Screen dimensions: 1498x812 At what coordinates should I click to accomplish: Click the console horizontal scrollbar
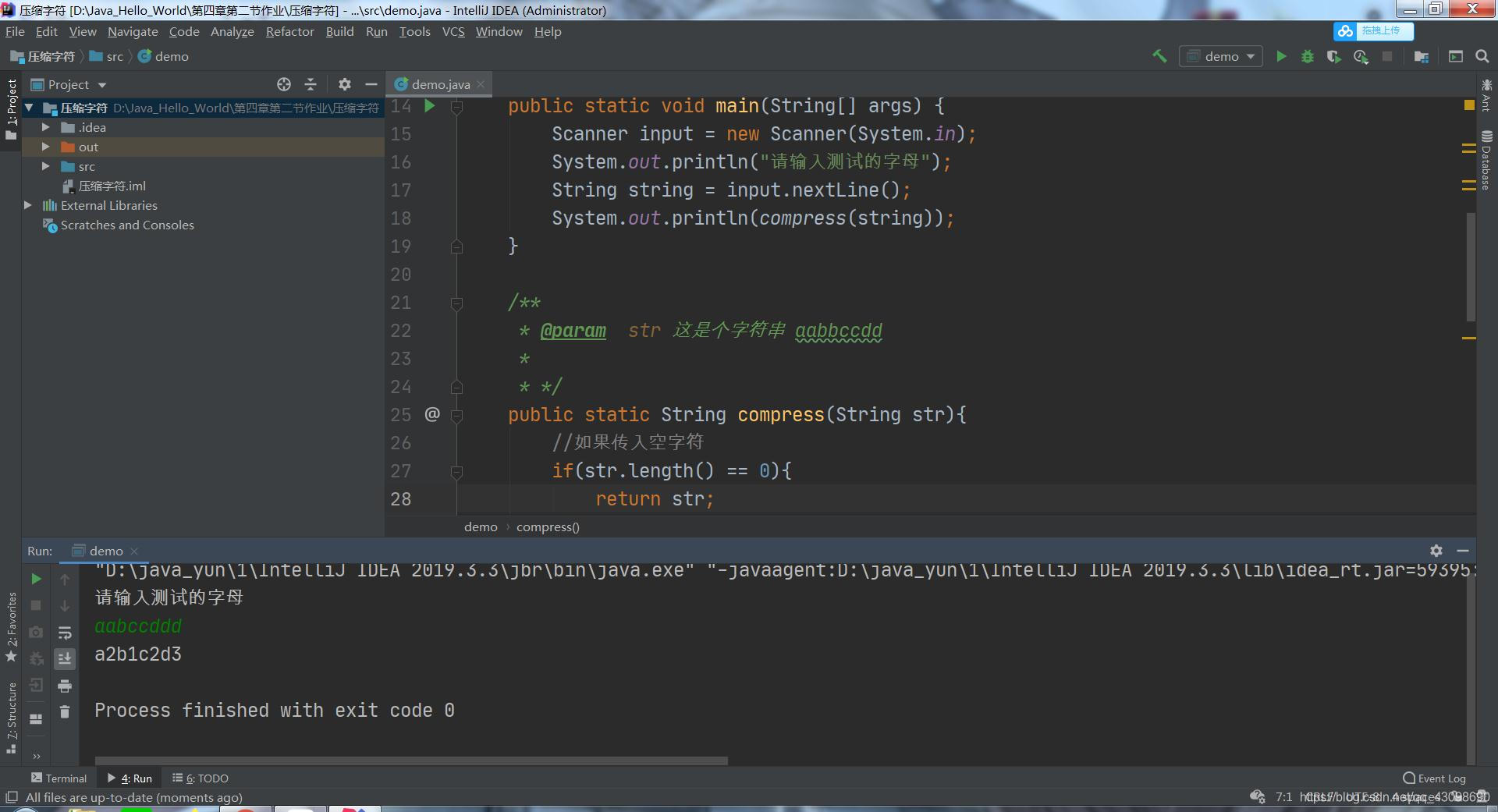(x=411, y=761)
